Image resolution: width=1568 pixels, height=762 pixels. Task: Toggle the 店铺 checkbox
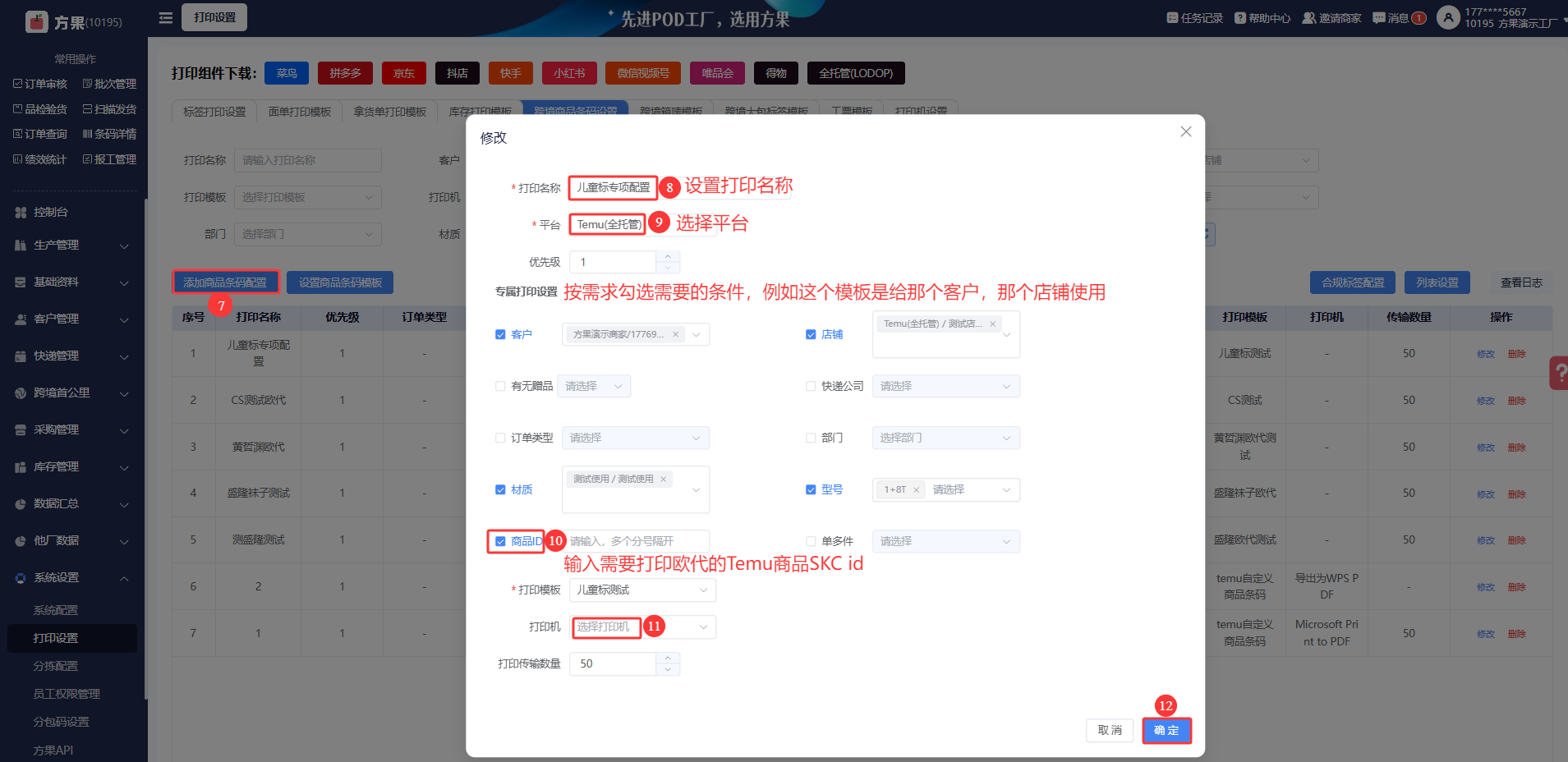[811, 334]
